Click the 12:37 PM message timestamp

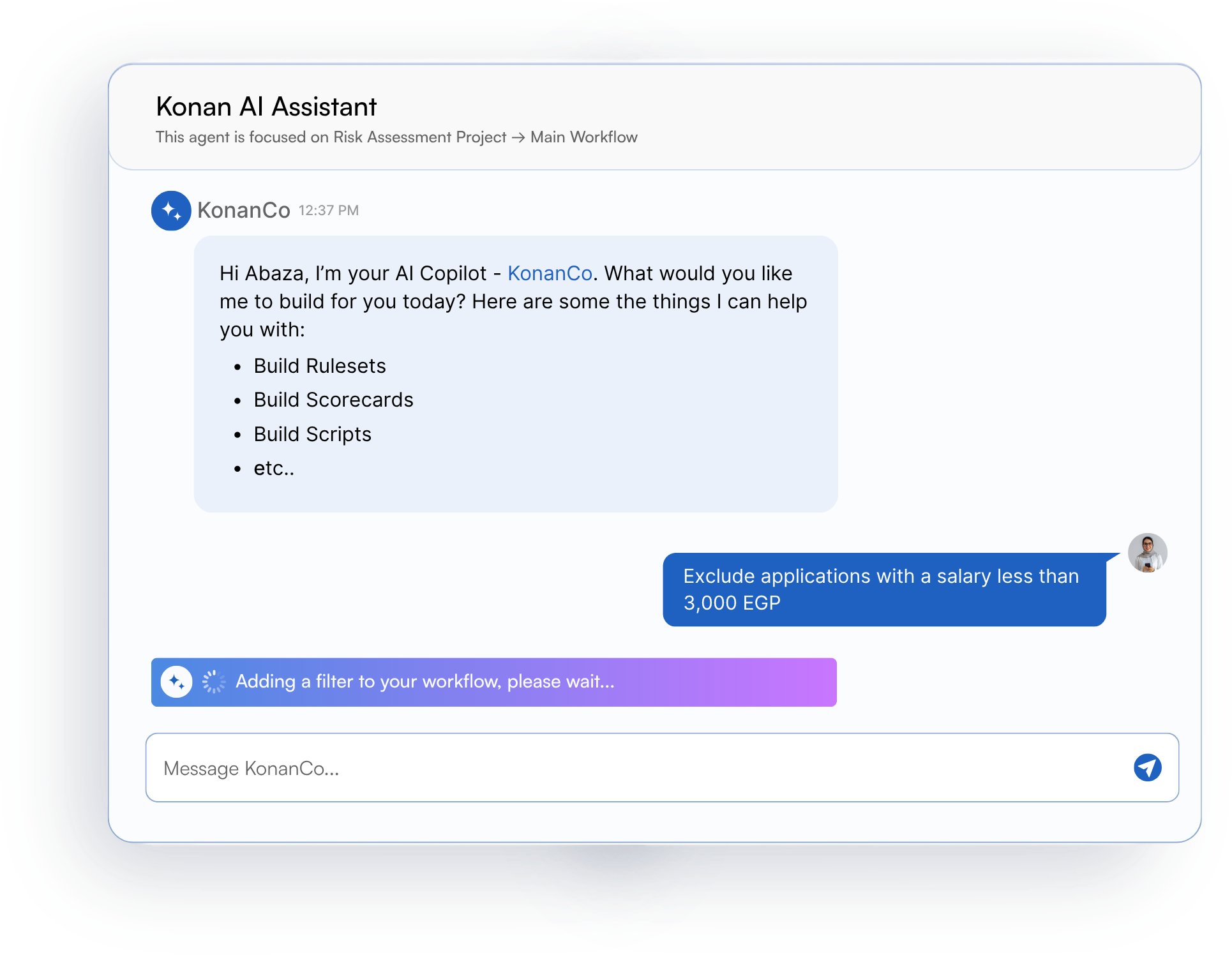328,211
